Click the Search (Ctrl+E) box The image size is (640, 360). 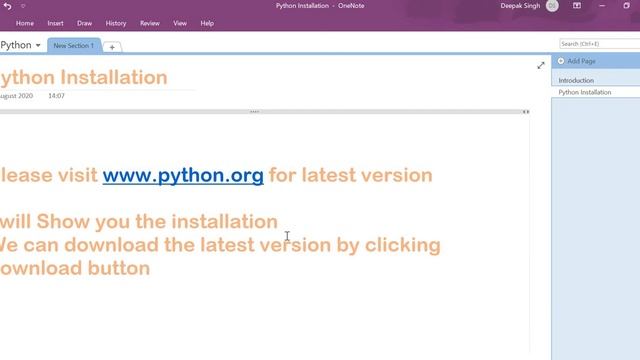(600, 44)
